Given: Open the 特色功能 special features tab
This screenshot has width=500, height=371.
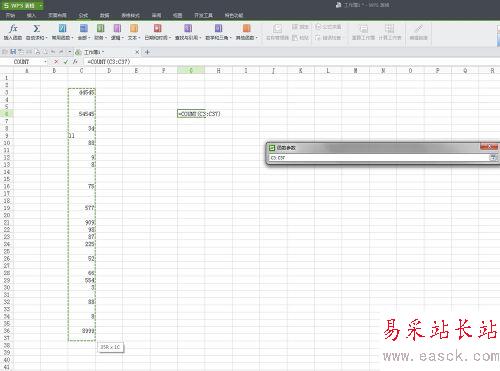Looking at the screenshot, I should point(234,15).
